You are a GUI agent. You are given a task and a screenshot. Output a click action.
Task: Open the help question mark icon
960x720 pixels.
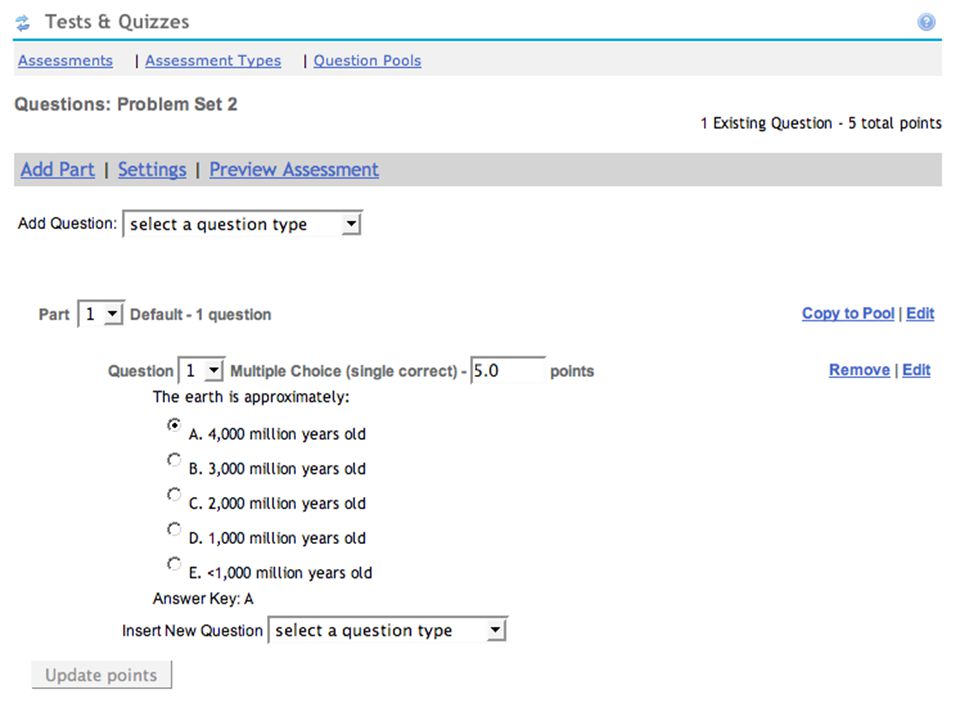click(926, 22)
